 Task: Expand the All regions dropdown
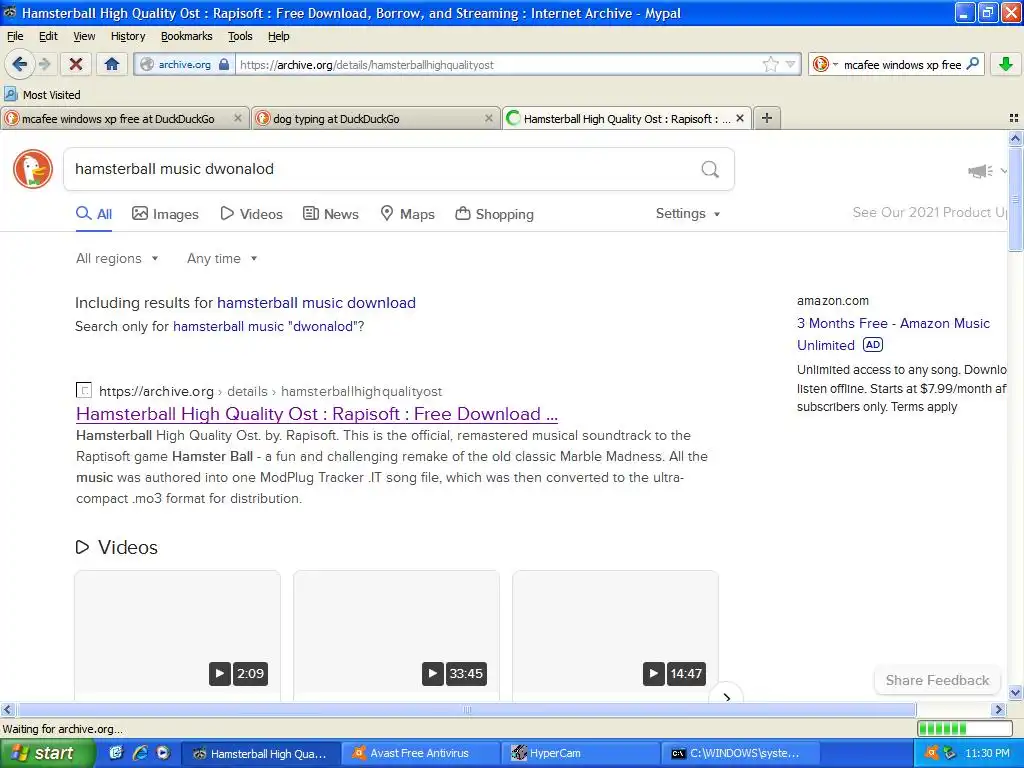point(117,259)
